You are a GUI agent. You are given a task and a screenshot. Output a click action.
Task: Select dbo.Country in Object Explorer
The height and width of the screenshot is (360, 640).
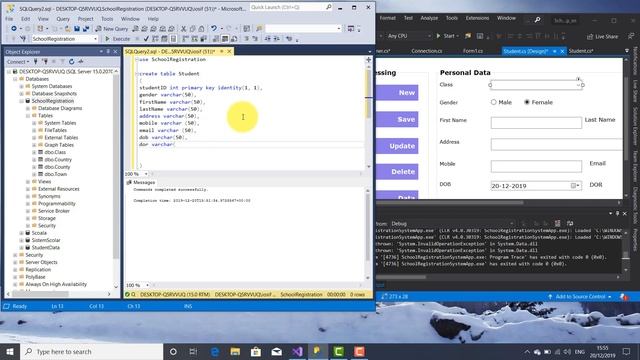(58, 160)
